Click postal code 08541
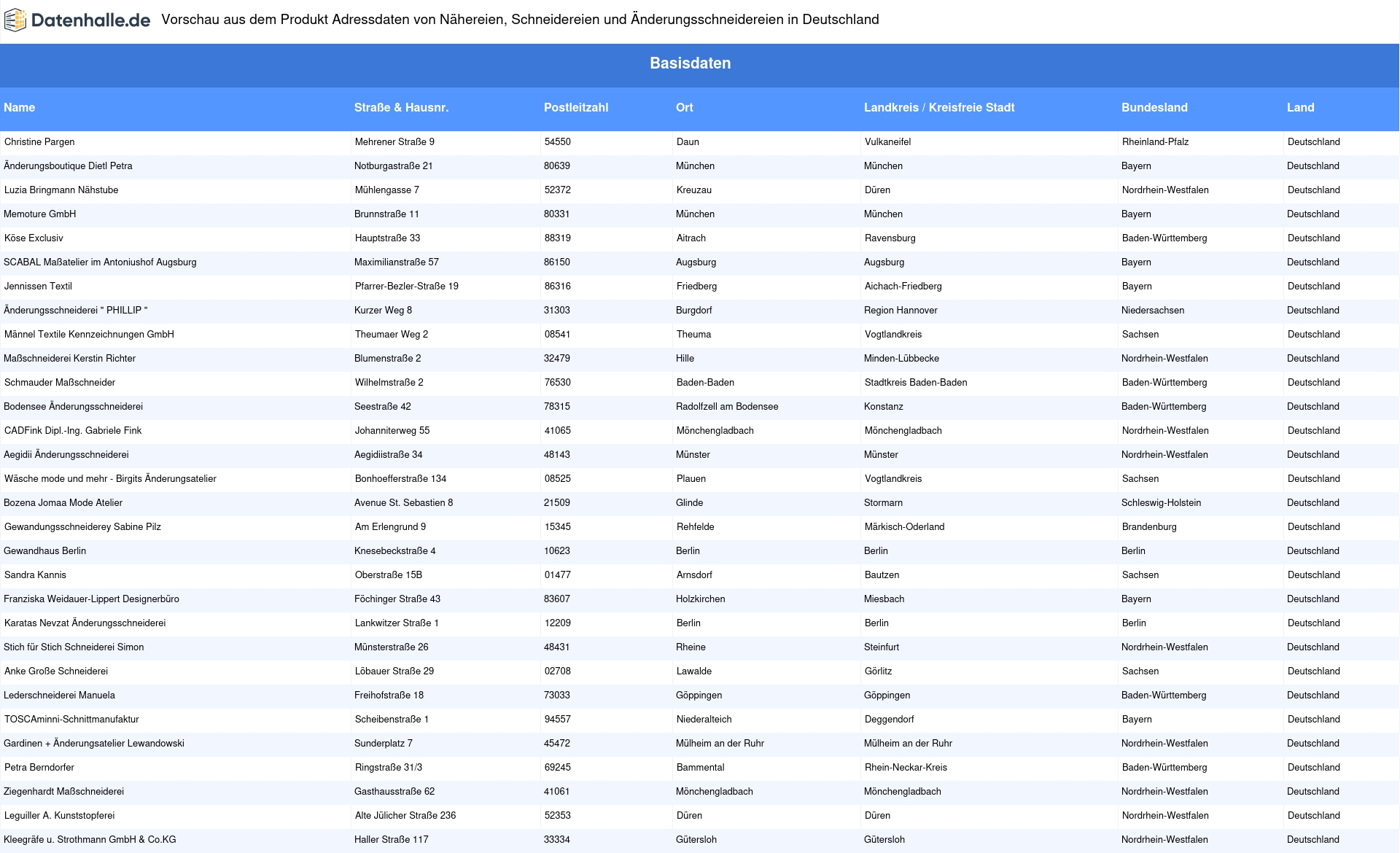 558,335
